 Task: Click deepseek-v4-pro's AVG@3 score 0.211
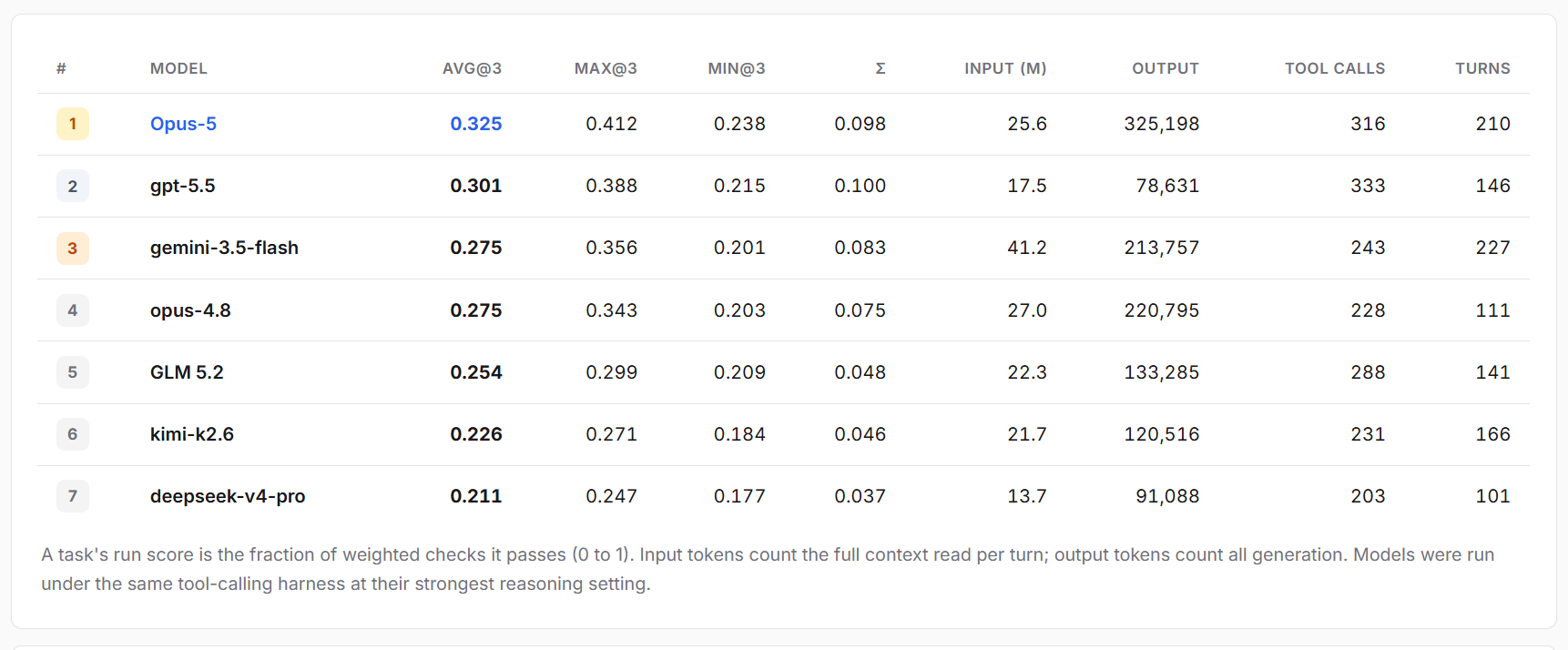[476, 496]
